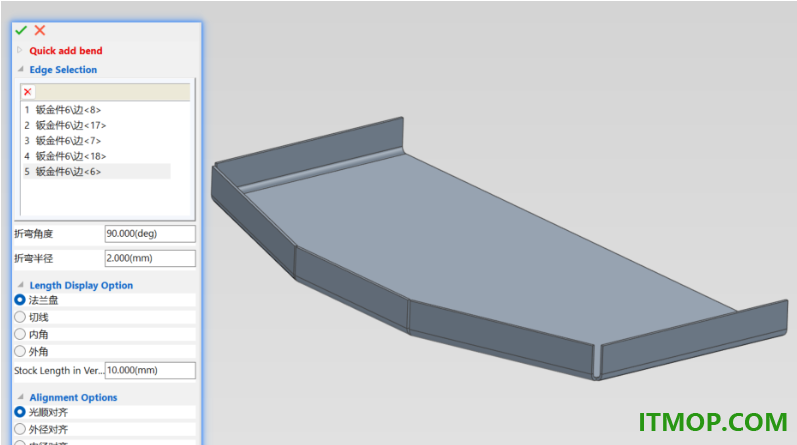
Task: Expand the Quick add bend section
Action: point(20,50)
